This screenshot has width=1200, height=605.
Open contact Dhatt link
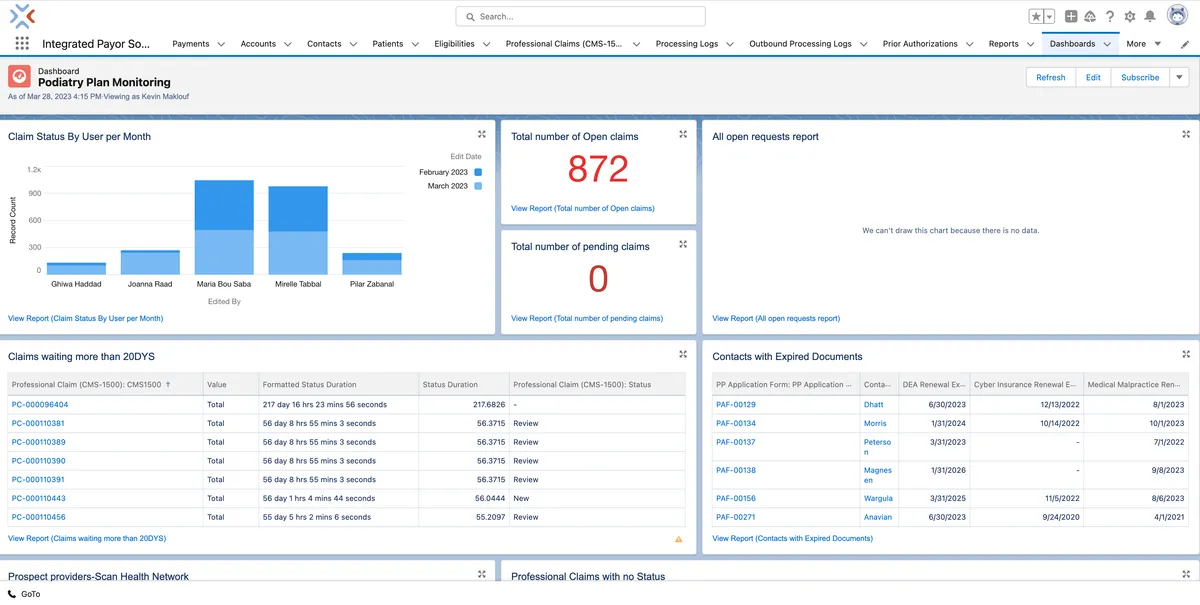pyautogui.click(x=874, y=405)
